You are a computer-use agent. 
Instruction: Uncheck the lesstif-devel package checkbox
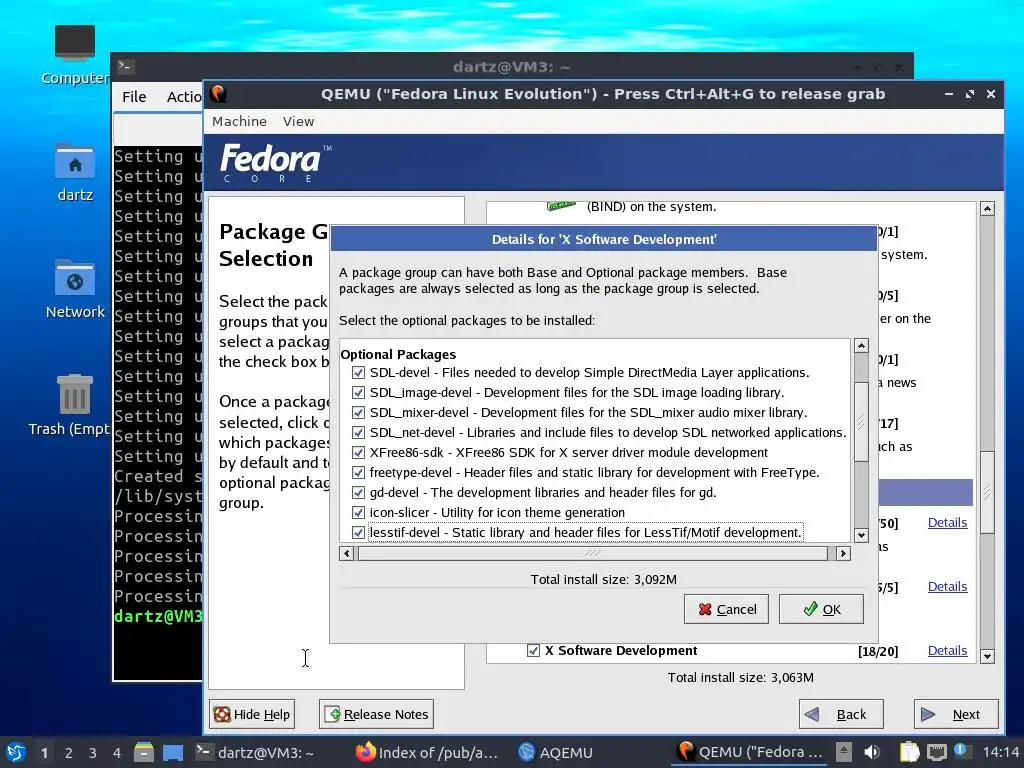coord(358,533)
